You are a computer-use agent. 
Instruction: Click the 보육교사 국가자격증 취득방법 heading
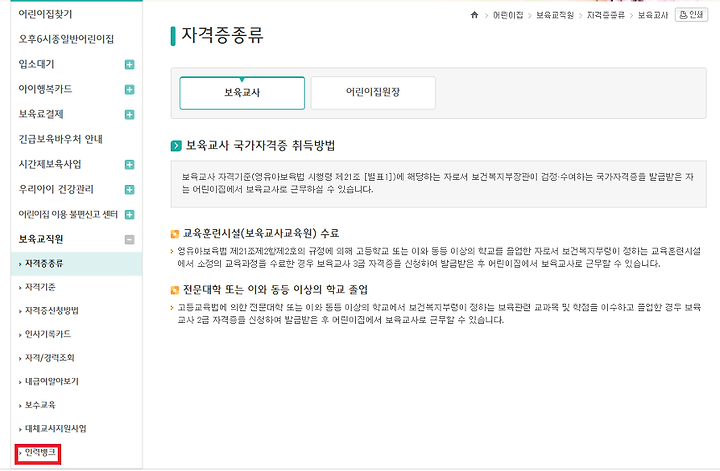pos(260,146)
